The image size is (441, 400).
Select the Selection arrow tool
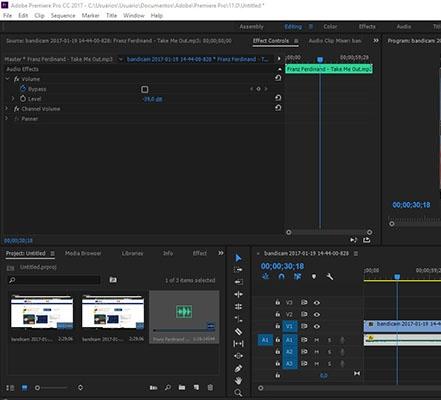238,258
